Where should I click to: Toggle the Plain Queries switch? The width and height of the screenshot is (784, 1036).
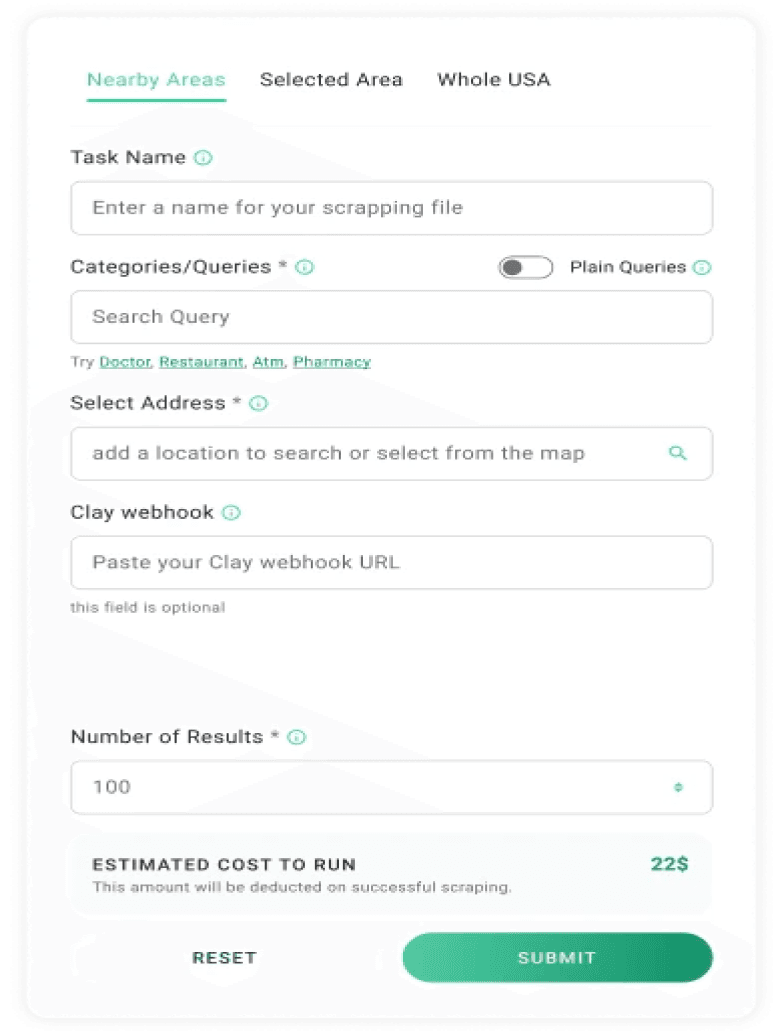(x=526, y=268)
